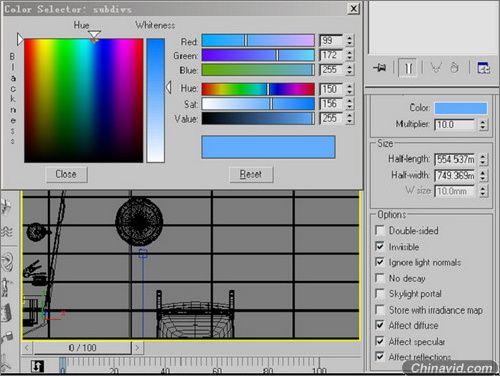Image resolution: width=500 pixels, height=376 pixels.
Task: Click the W size spinner arrows
Action: (x=483, y=191)
